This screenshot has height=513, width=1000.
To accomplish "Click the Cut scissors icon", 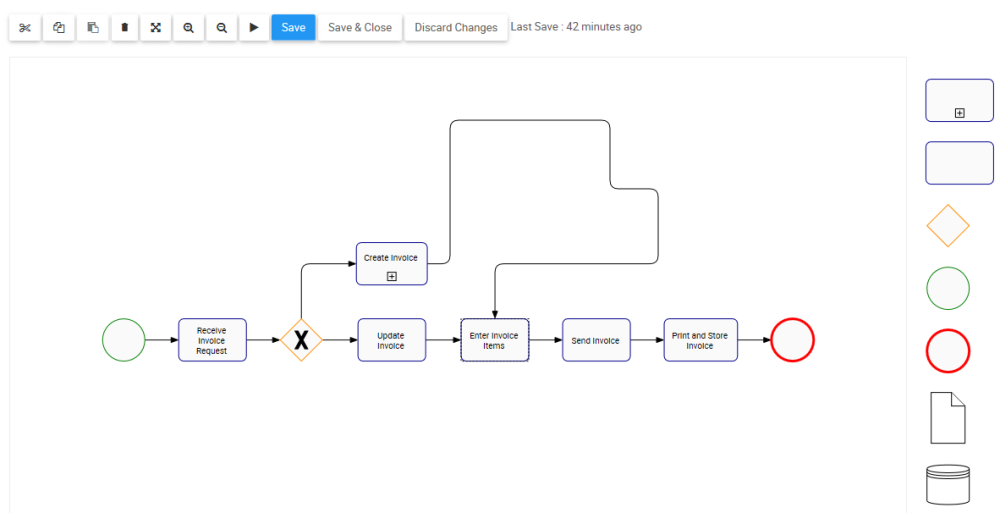I will pos(25,28).
